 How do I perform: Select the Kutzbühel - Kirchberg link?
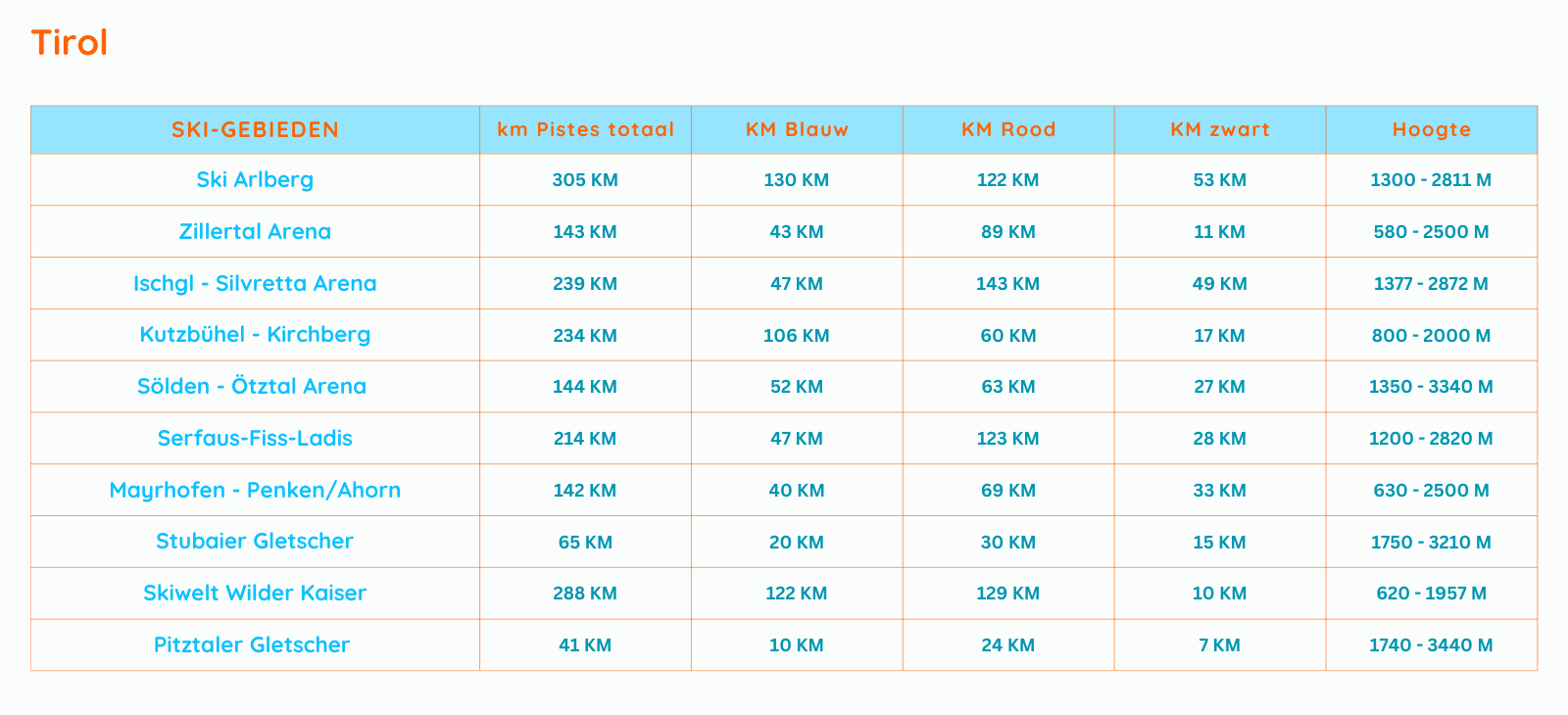click(255, 335)
